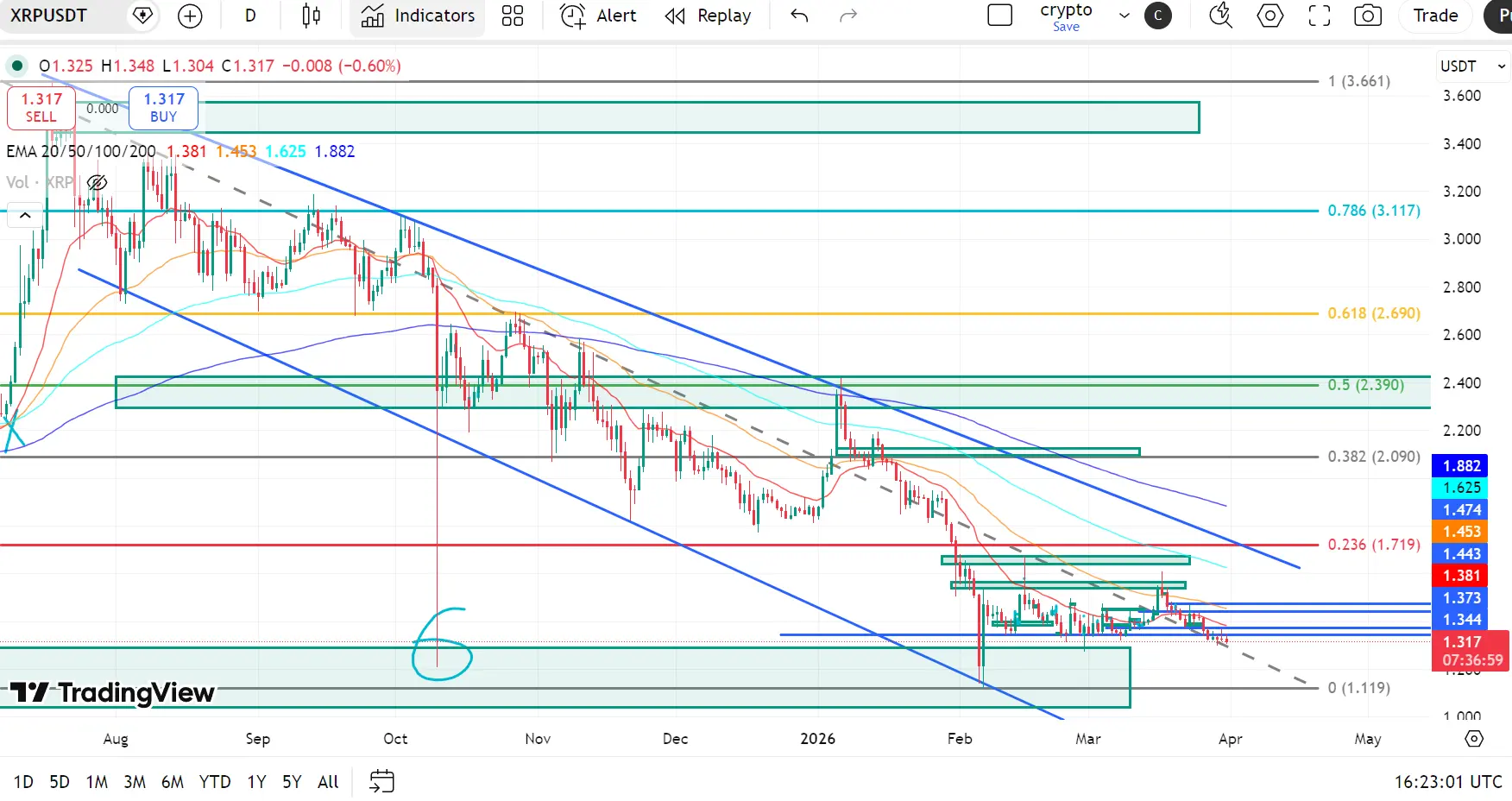Viewport: 1512px width, 801px height.
Task: Click the 1.317 BUY button
Action: 164,108
